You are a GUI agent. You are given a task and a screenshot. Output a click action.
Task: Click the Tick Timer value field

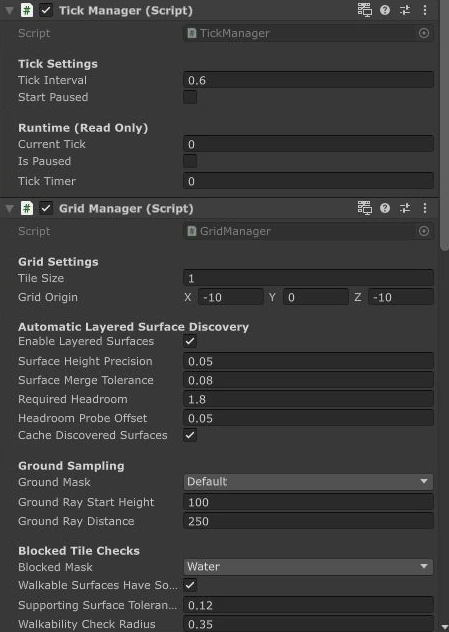pyautogui.click(x=308, y=181)
